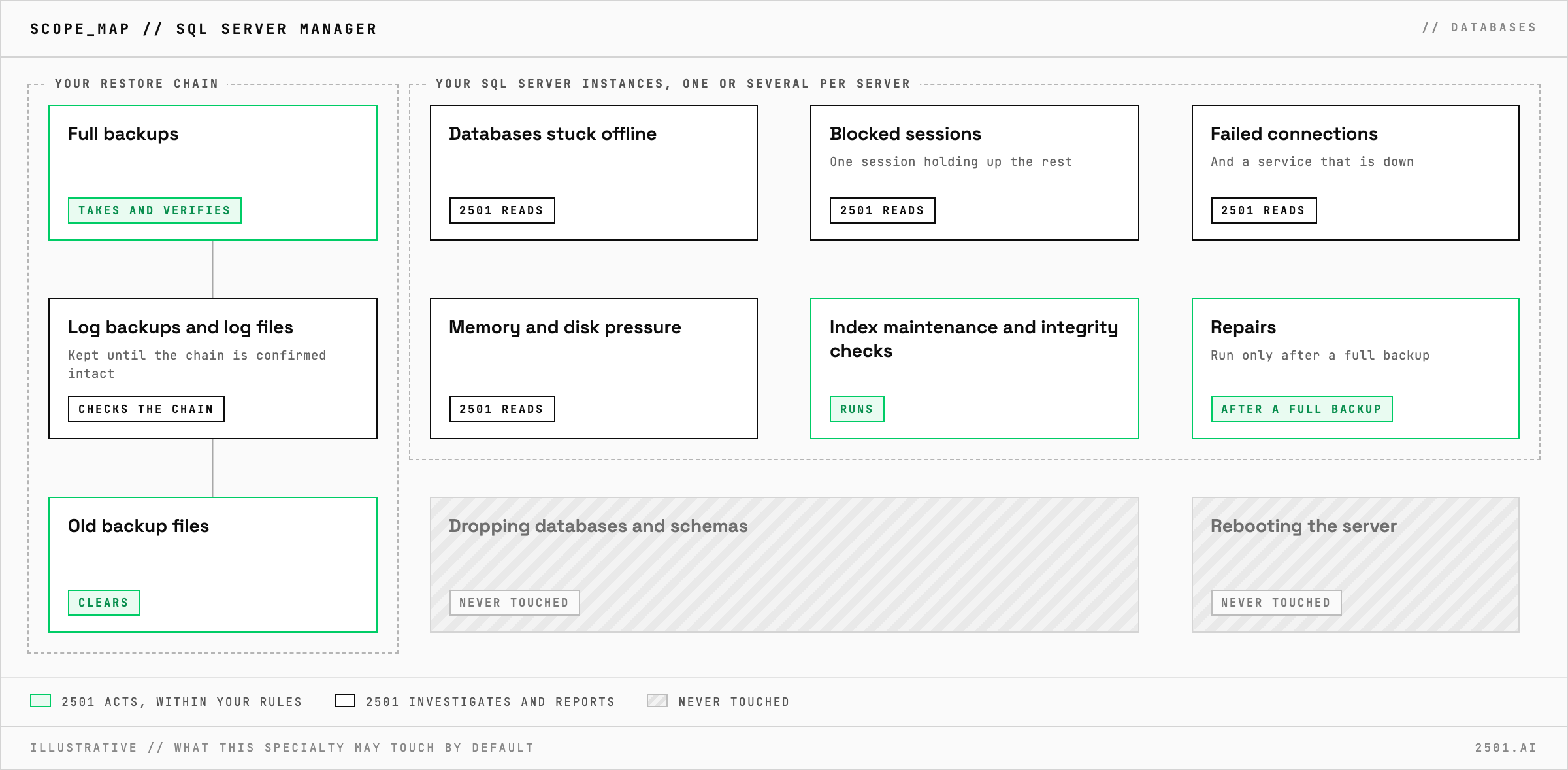Click the 'Databases stuck offline' heading
Image resolution: width=1568 pixels, height=770 pixels.
pos(553,134)
